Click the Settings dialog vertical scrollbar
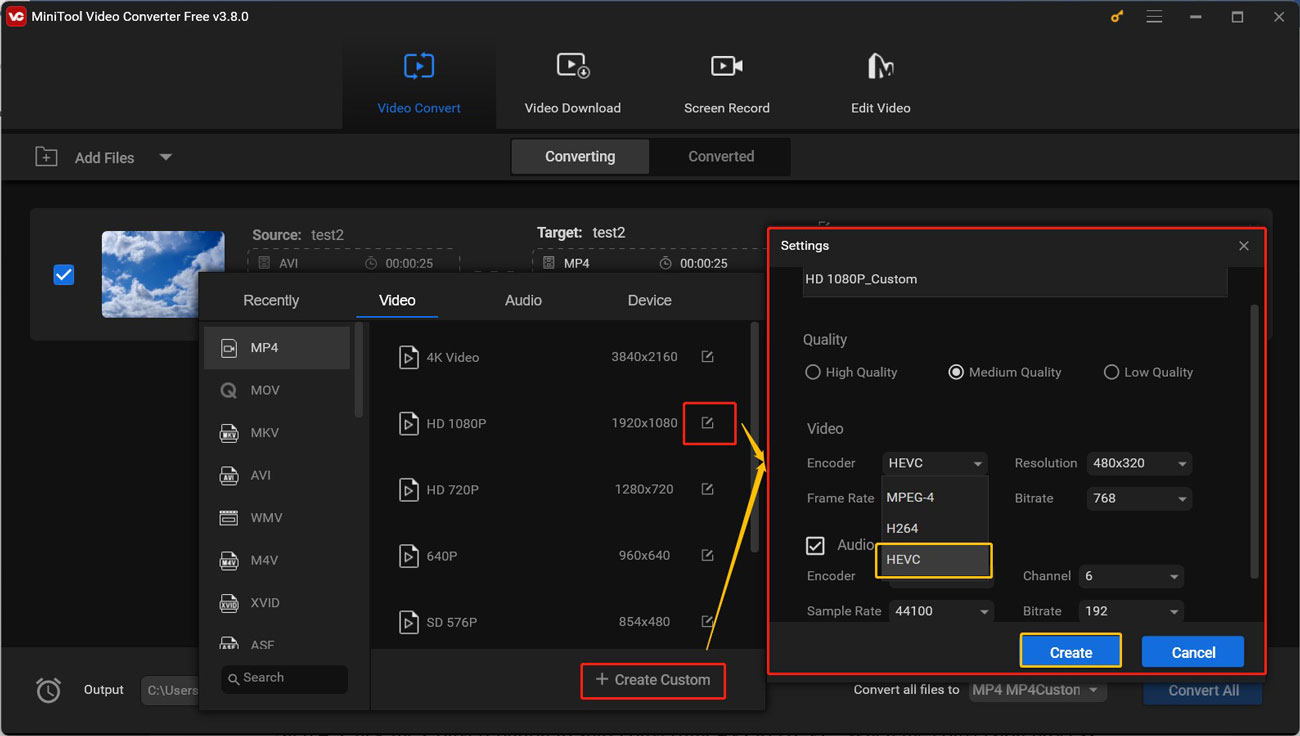The height and width of the screenshot is (736, 1300). point(1254,440)
